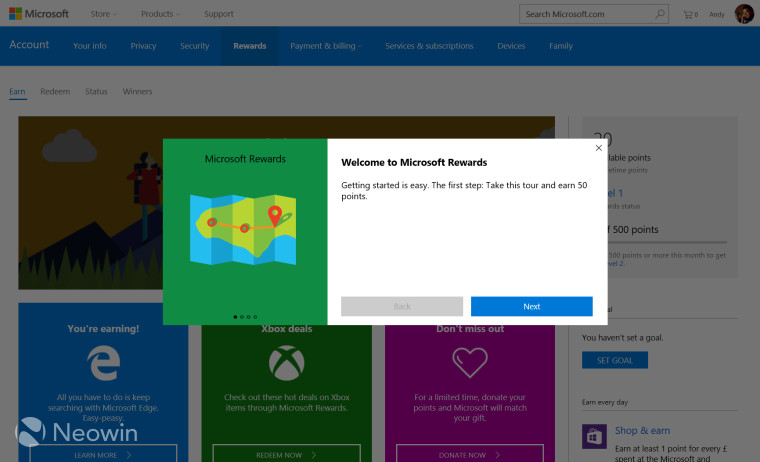Click the Next button in dialog
This screenshot has width=760, height=462.
[532, 306]
